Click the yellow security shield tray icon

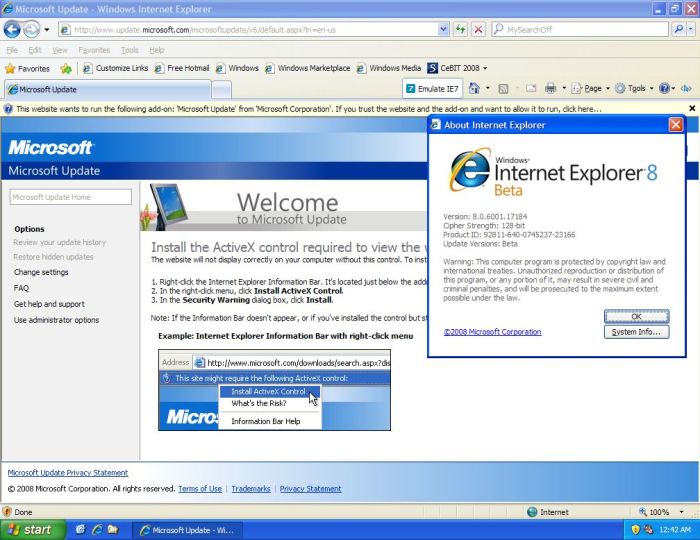click(635, 530)
